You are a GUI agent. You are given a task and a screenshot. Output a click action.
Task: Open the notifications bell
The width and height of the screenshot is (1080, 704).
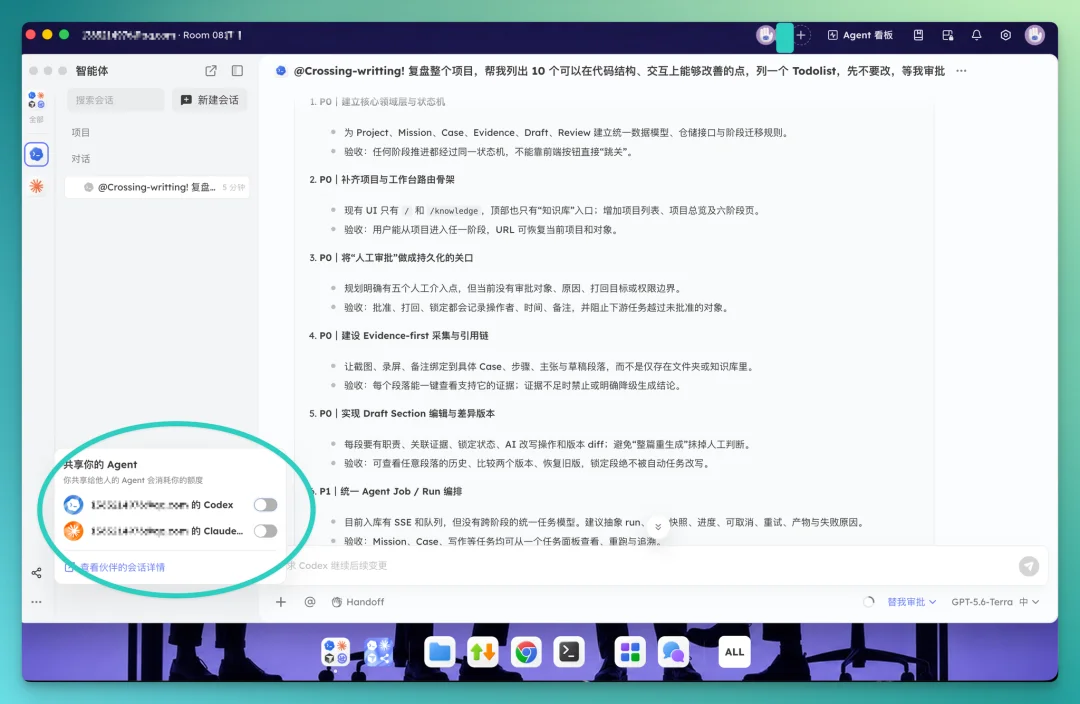[977, 35]
